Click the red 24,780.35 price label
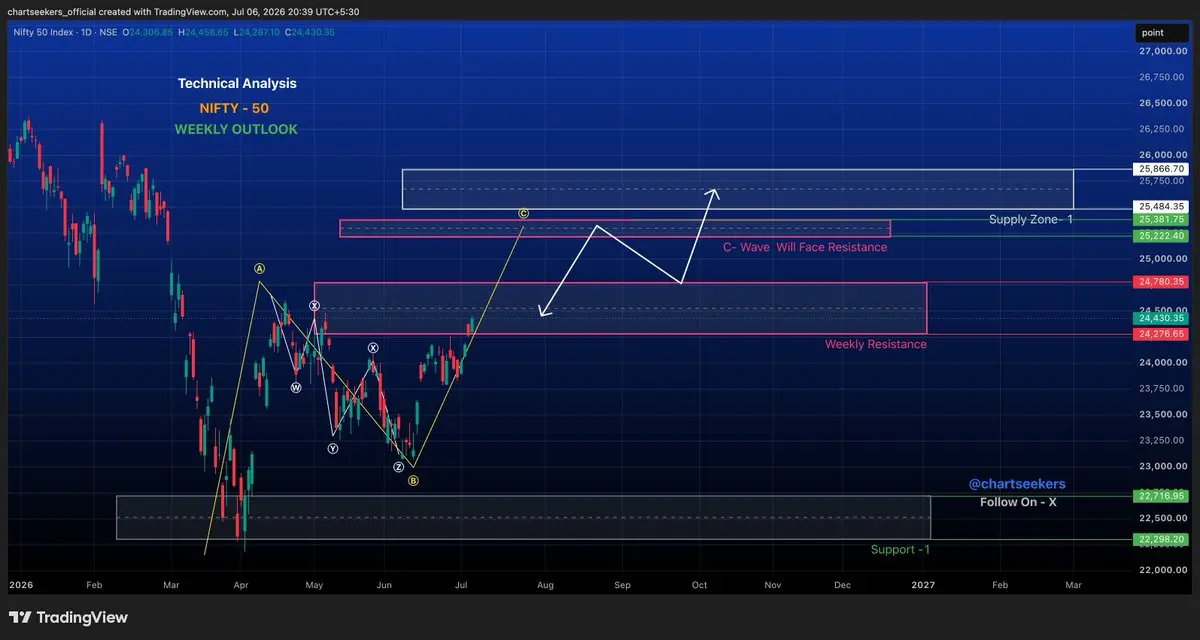The width and height of the screenshot is (1200, 640). tap(1161, 282)
